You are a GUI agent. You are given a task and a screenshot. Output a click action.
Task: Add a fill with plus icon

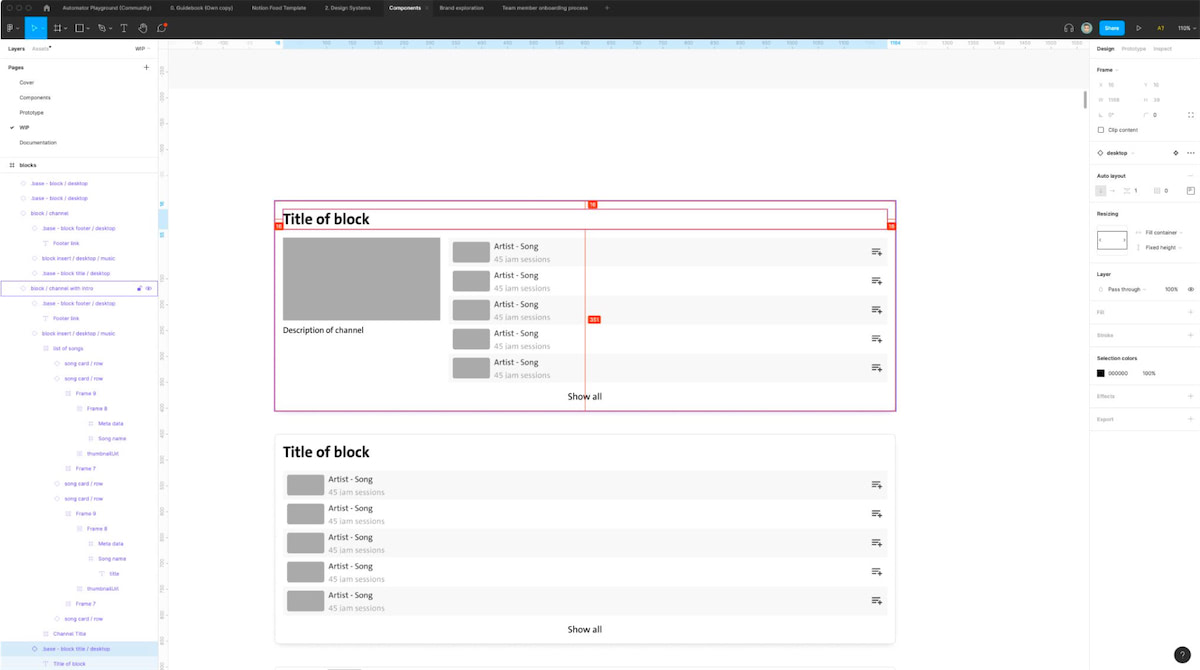point(1190,312)
